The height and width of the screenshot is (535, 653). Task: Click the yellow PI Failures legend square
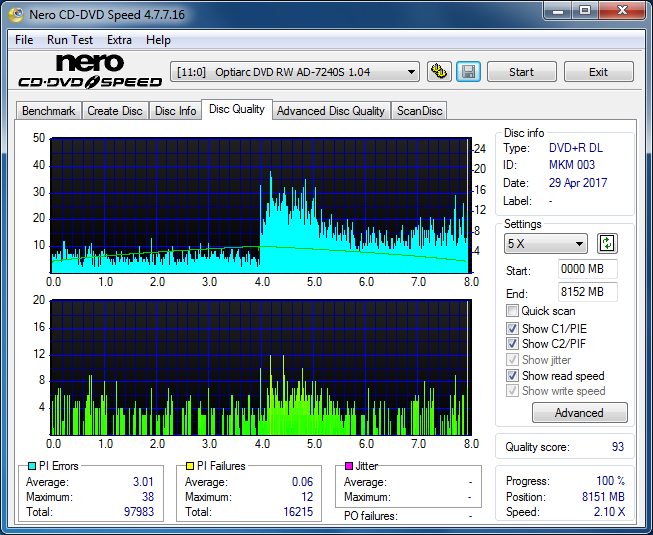[190, 466]
